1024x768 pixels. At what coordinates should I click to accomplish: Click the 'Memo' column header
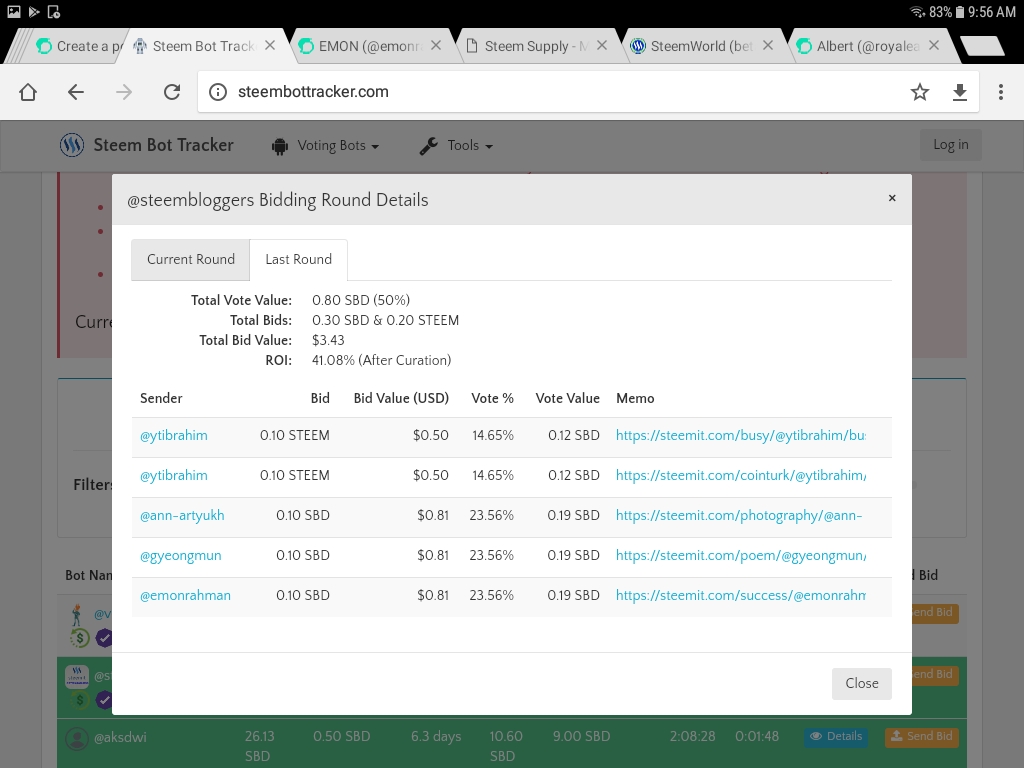coord(635,398)
